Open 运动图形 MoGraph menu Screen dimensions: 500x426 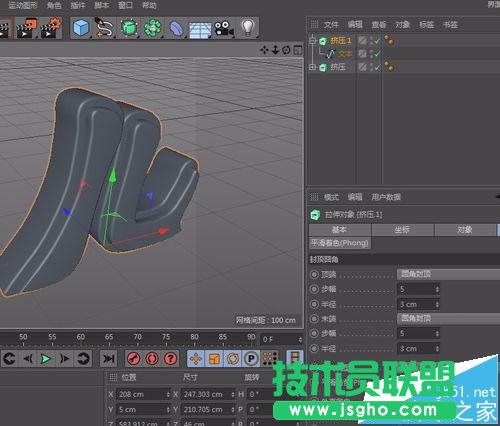tap(23, 5)
